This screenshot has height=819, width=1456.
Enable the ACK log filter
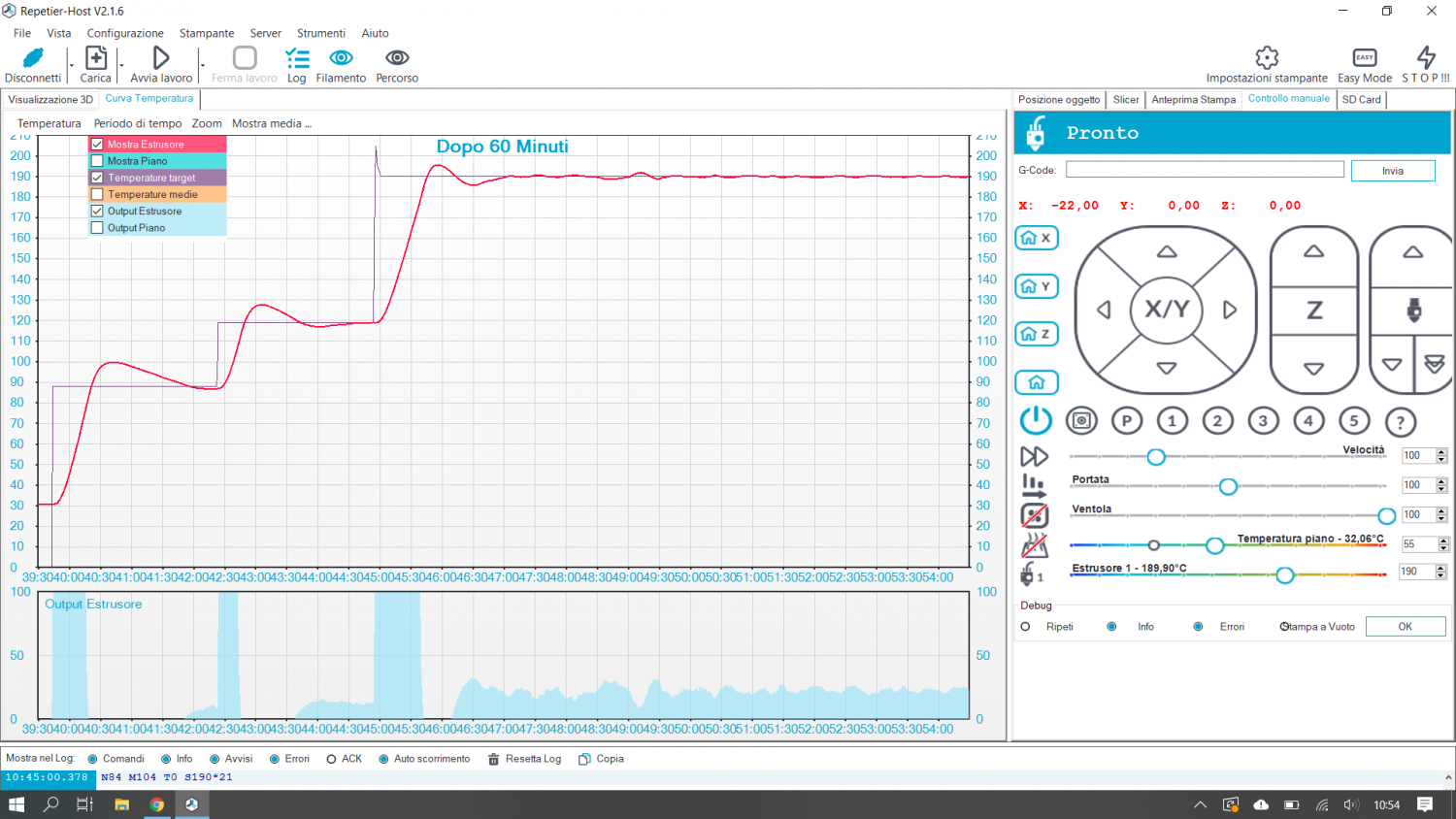pyautogui.click(x=332, y=759)
